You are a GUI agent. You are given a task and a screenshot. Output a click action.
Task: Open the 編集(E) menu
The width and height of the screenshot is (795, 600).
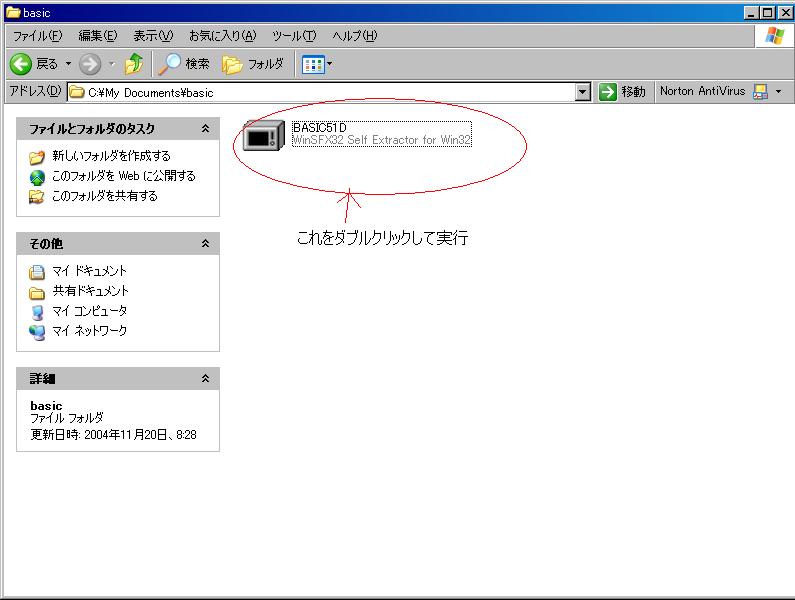[98, 36]
